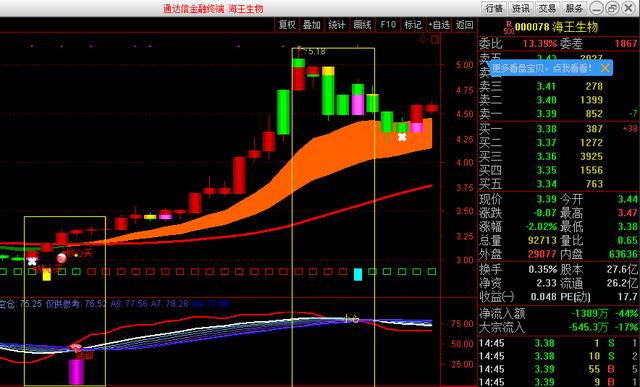
Task: Click the 复权 toolbar button
Action: coord(287,25)
